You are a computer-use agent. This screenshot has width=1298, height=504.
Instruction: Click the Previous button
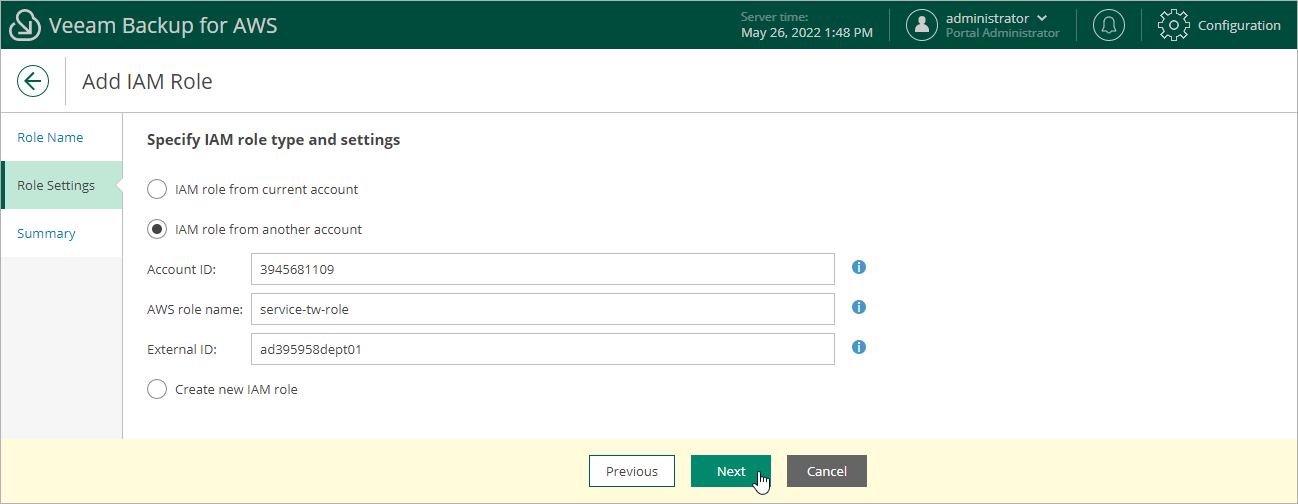click(632, 471)
